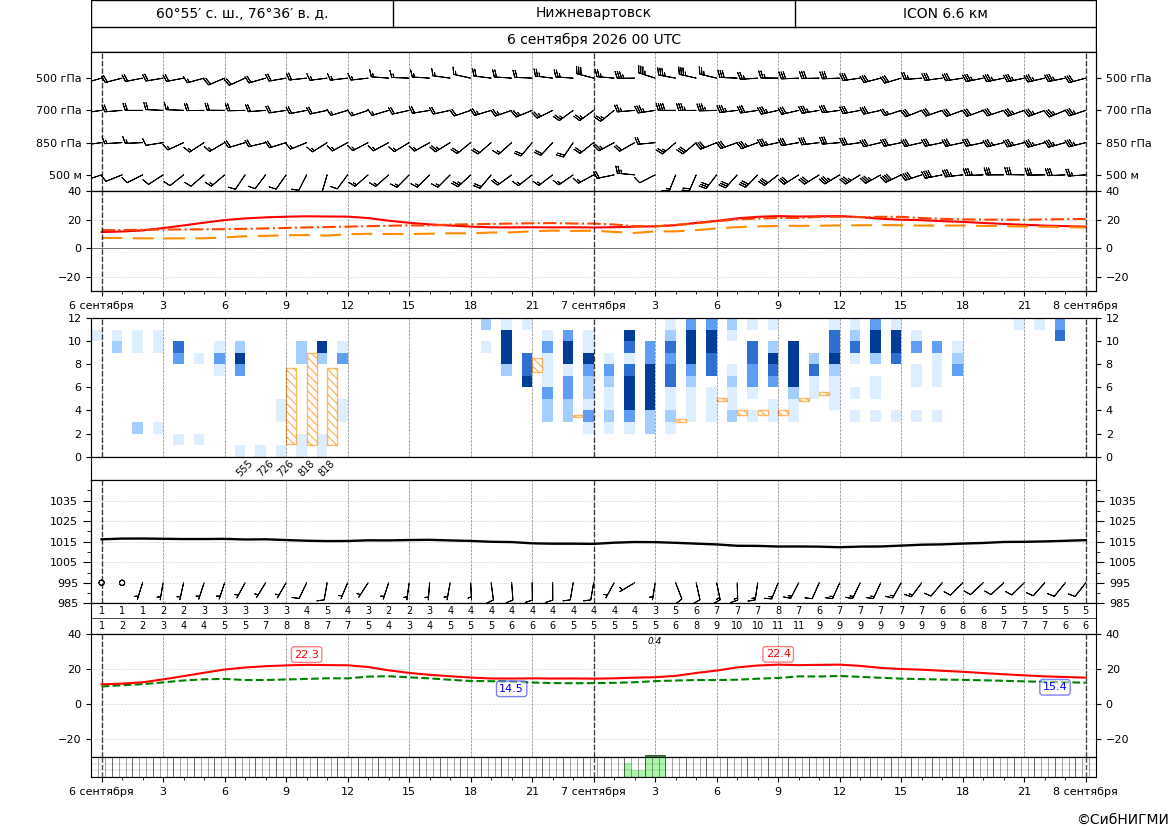Select the ICON 6.6 км model header cell

[x=945, y=13]
